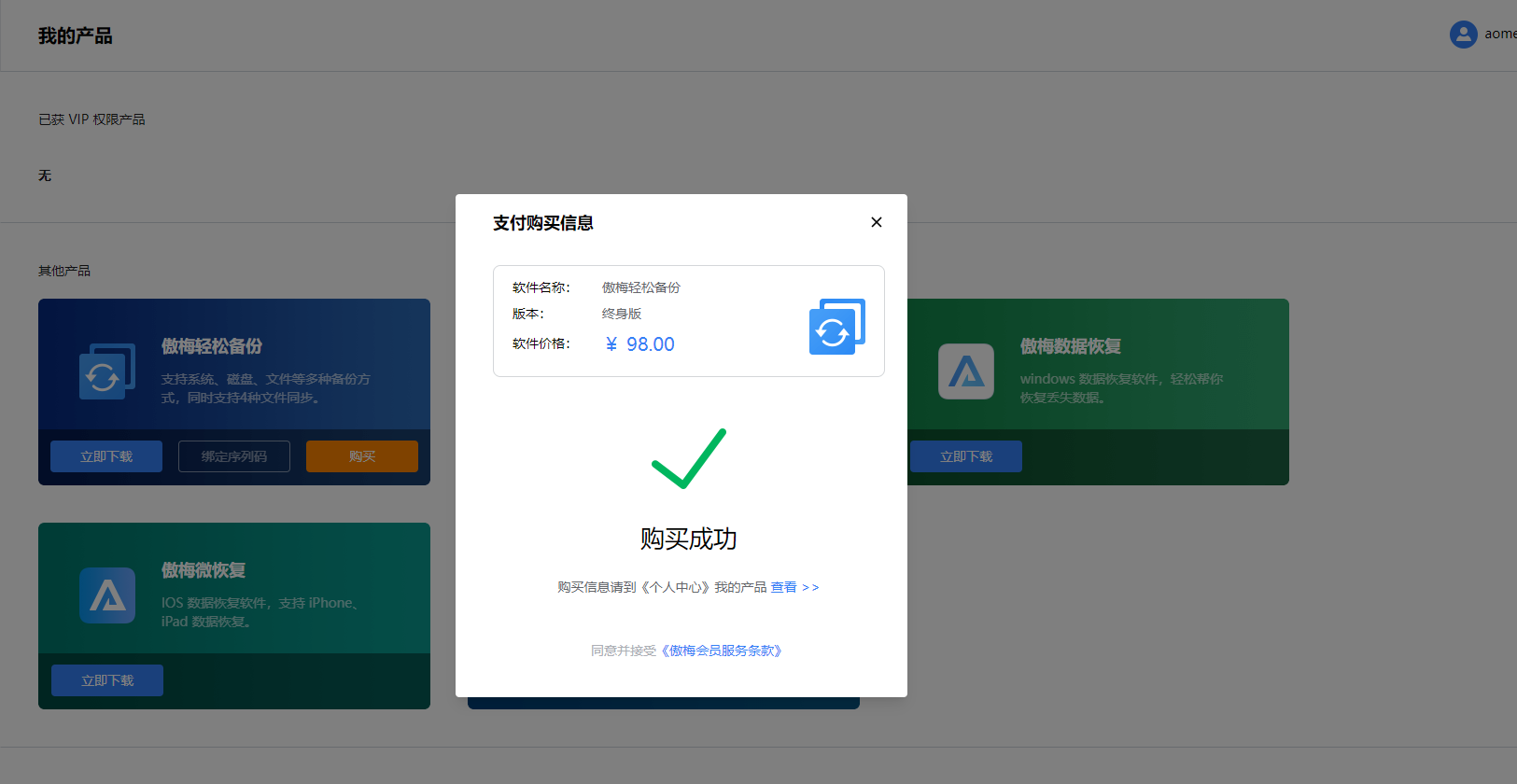1517x784 pixels.
Task: Click the 傲梅数据恢复 card title
Action: click(x=1071, y=346)
